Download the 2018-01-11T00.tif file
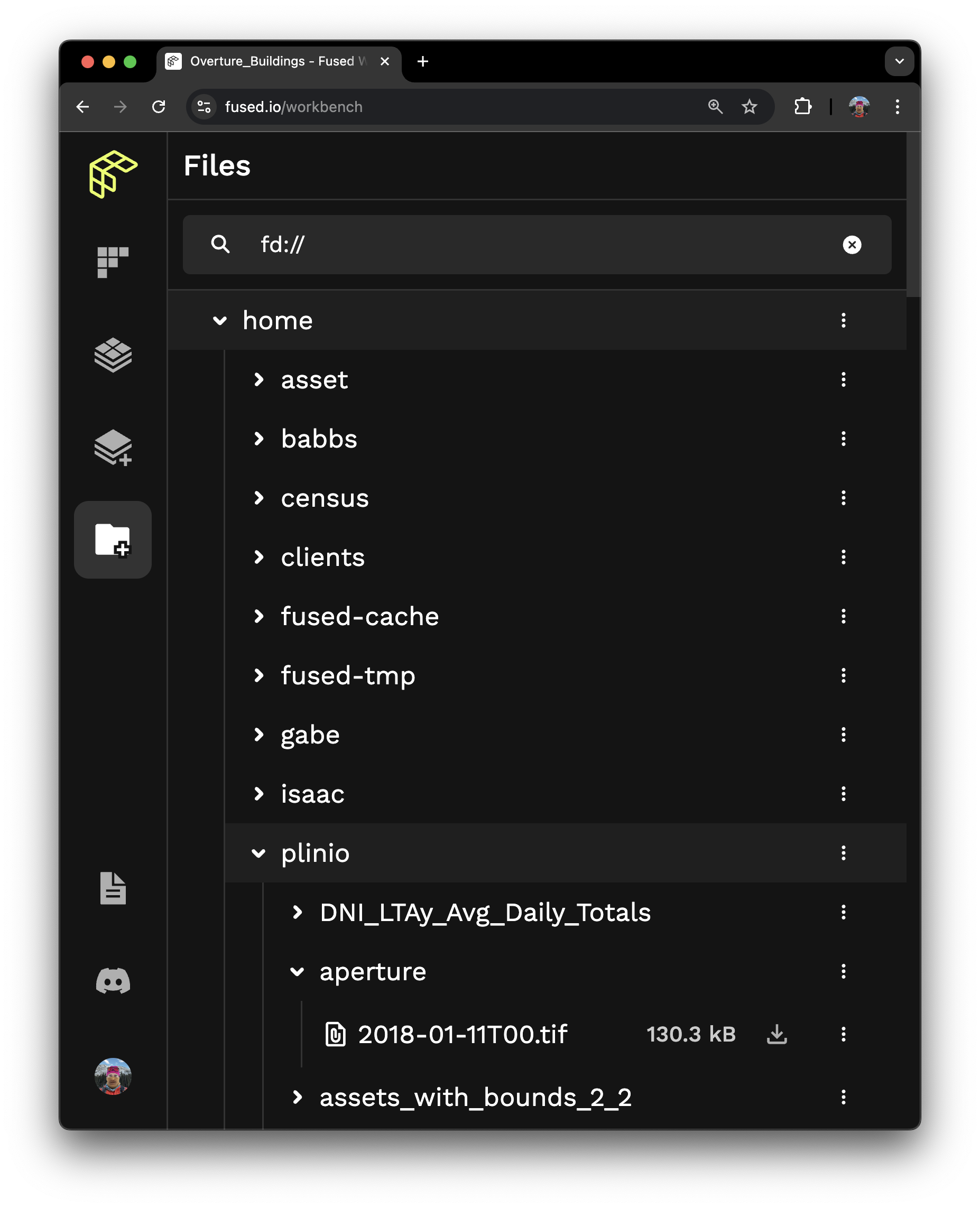Image resolution: width=980 pixels, height=1208 pixels. [x=778, y=1034]
